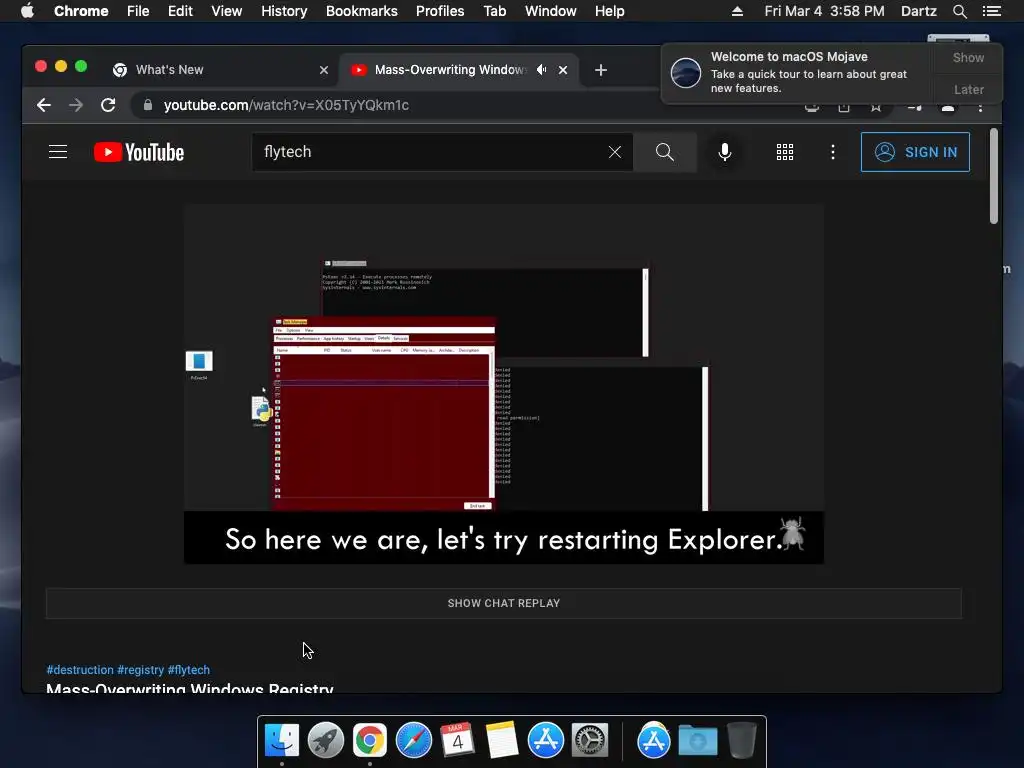Open the Tab menu
This screenshot has height=768, width=1024.
pos(494,11)
